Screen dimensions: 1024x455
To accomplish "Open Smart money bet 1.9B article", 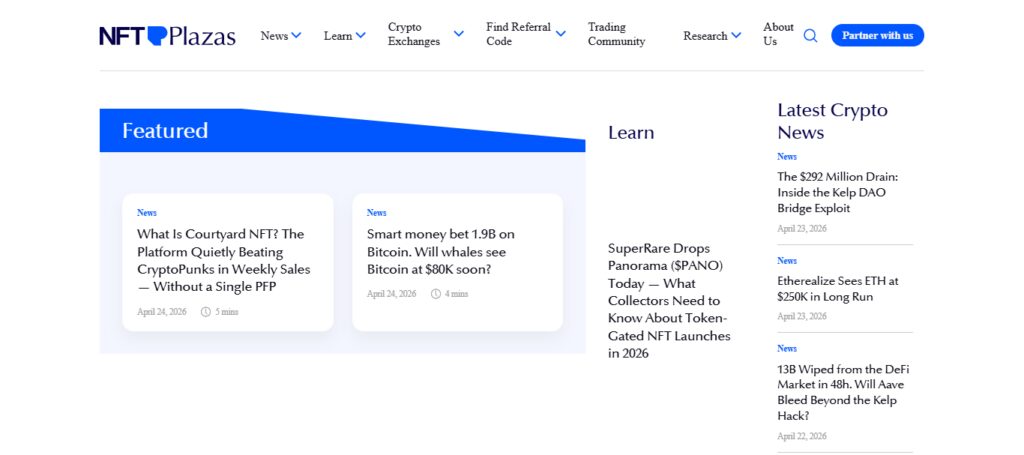I will point(441,251).
